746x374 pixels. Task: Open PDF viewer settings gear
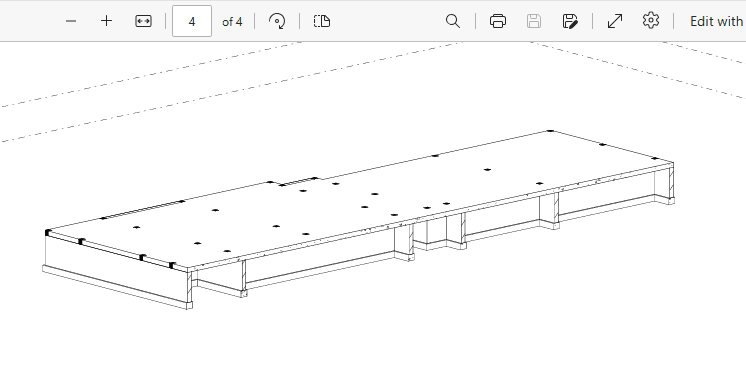pyautogui.click(x=650, y=20)
